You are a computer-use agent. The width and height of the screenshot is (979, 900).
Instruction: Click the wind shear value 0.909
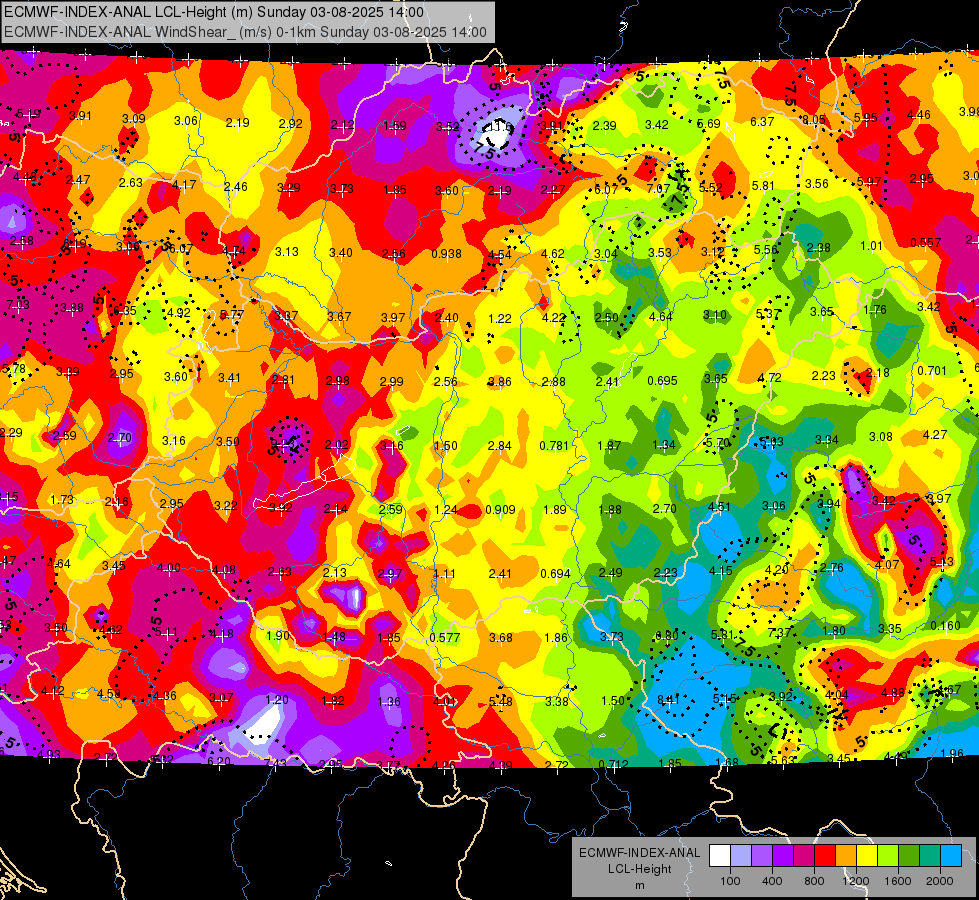click(x=500, y=510)
